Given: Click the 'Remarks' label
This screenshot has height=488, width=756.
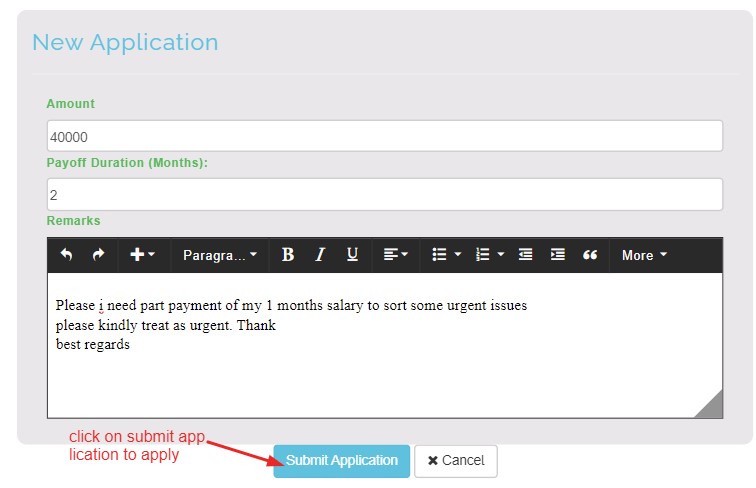Looking at the screenshot, I should [73, 221].
